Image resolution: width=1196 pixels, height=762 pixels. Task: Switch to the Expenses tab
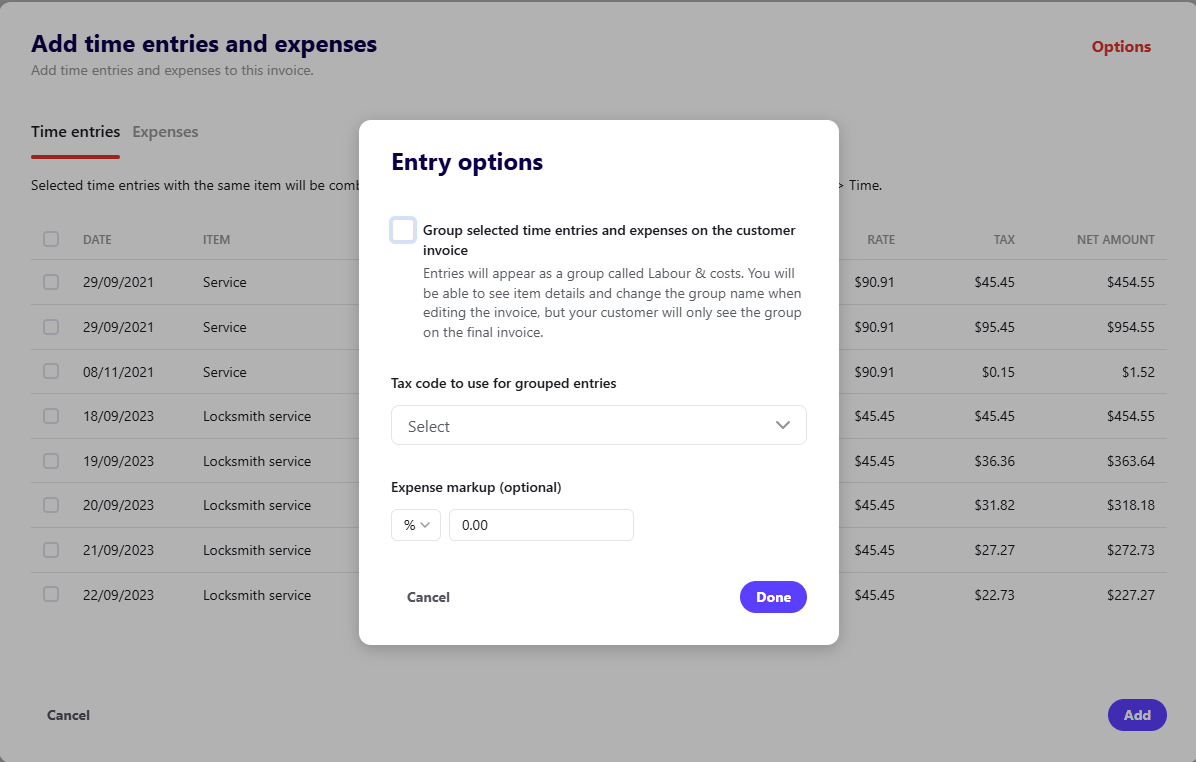pyautogui.click(x=165, y=131)
